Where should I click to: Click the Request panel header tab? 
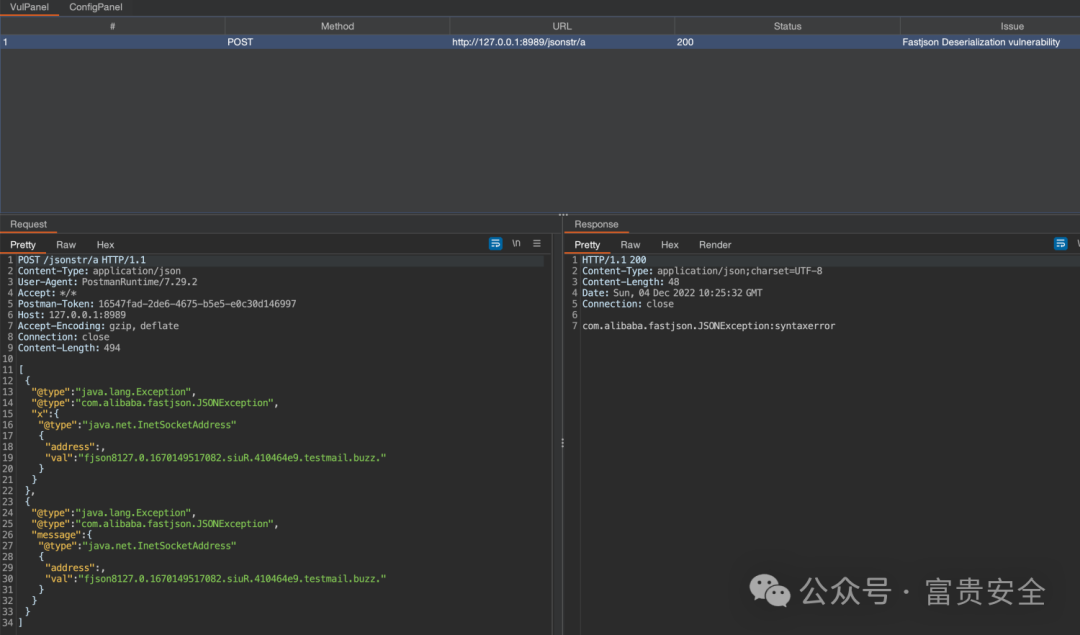click(x=28, y=225)
